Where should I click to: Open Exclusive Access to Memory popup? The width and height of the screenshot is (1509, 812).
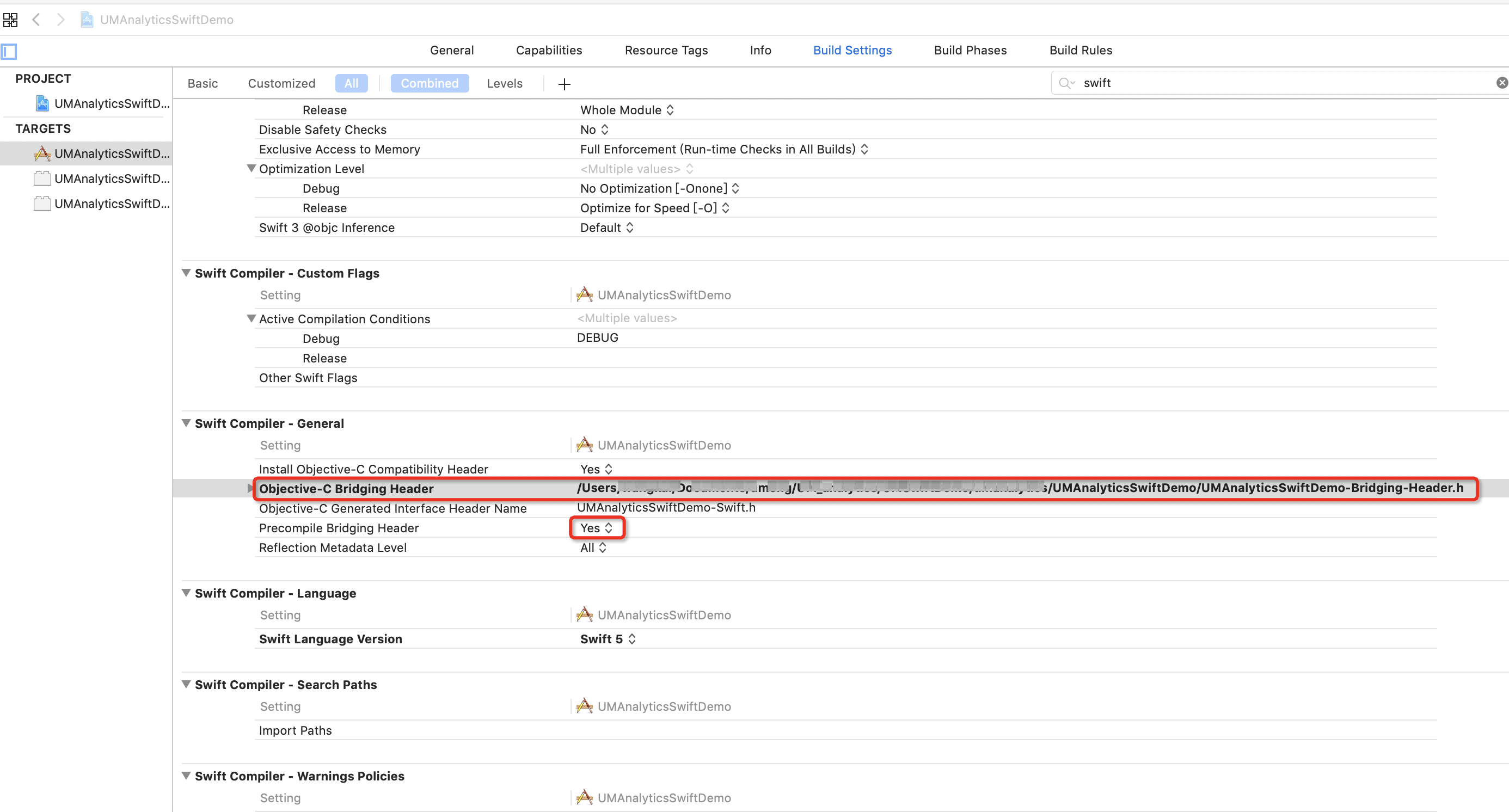pos(724,149)
